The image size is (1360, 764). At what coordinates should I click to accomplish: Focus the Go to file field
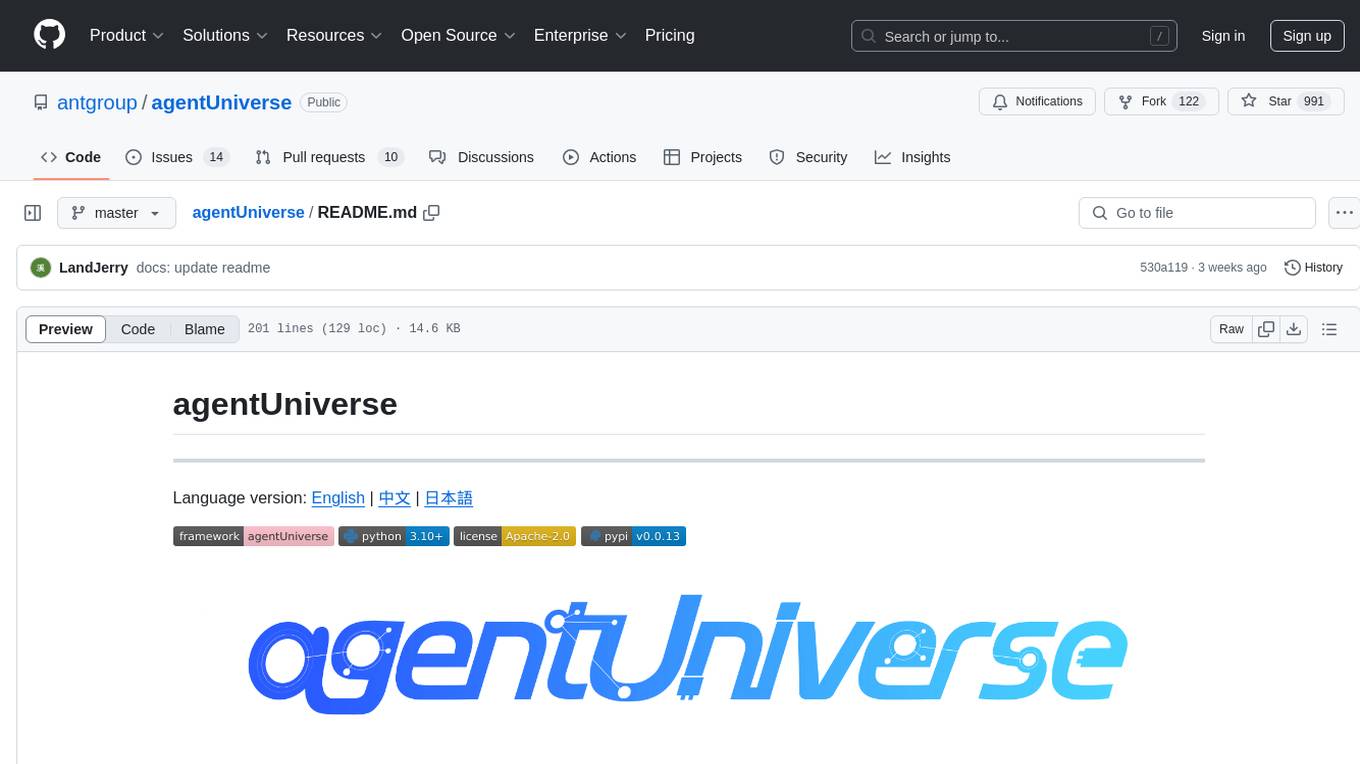click(x=1197, y=213)
